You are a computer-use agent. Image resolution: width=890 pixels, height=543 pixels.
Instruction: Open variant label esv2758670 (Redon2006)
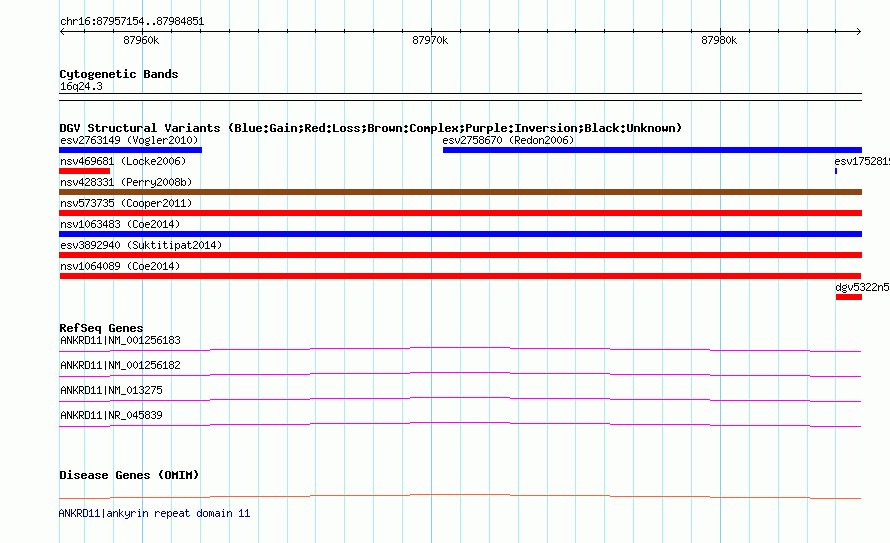tap(509, 140)
